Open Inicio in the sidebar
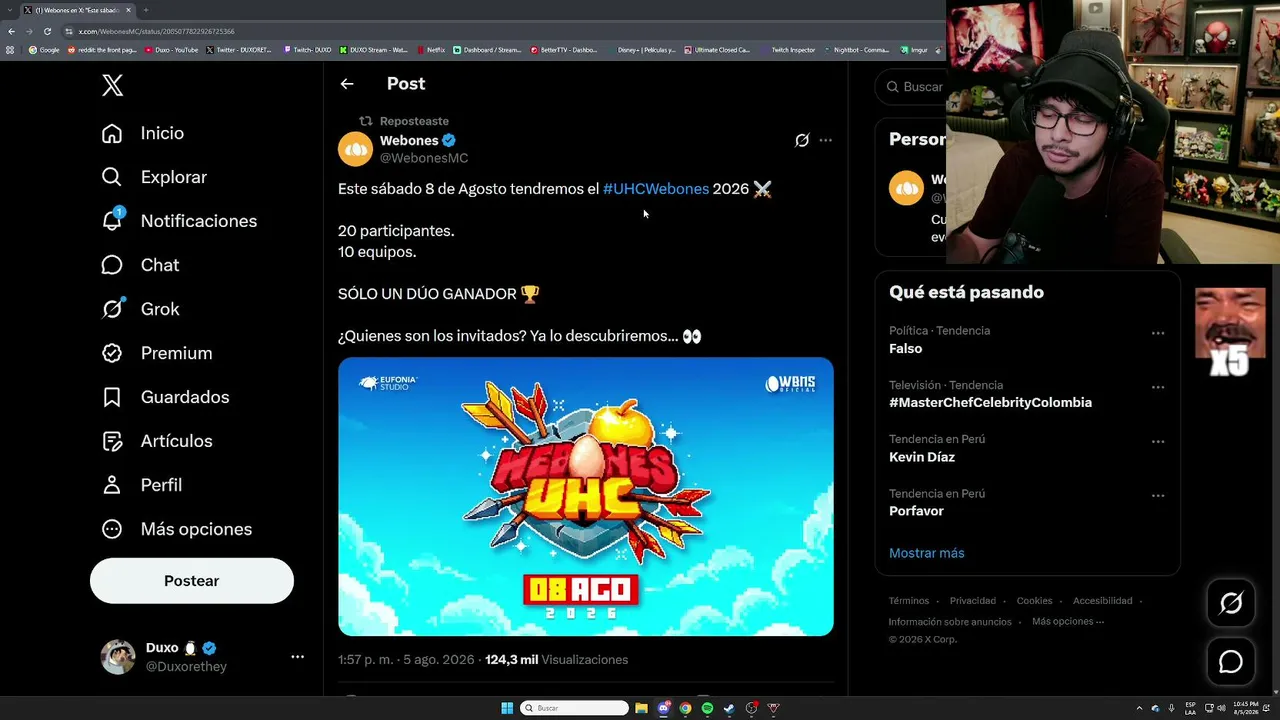 (x=142, y=133)
